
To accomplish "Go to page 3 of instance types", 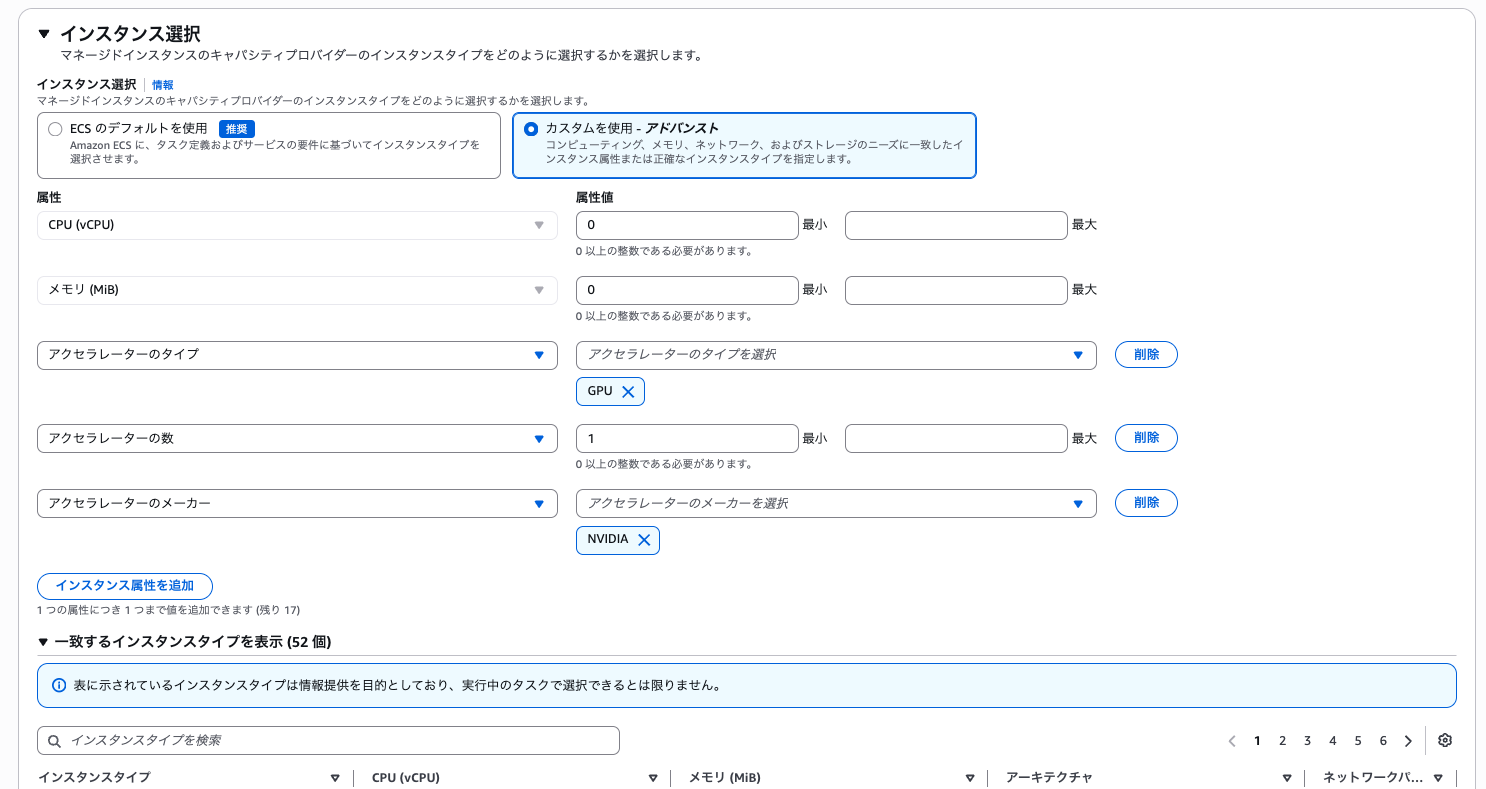I will click(x=1307, y=741).
